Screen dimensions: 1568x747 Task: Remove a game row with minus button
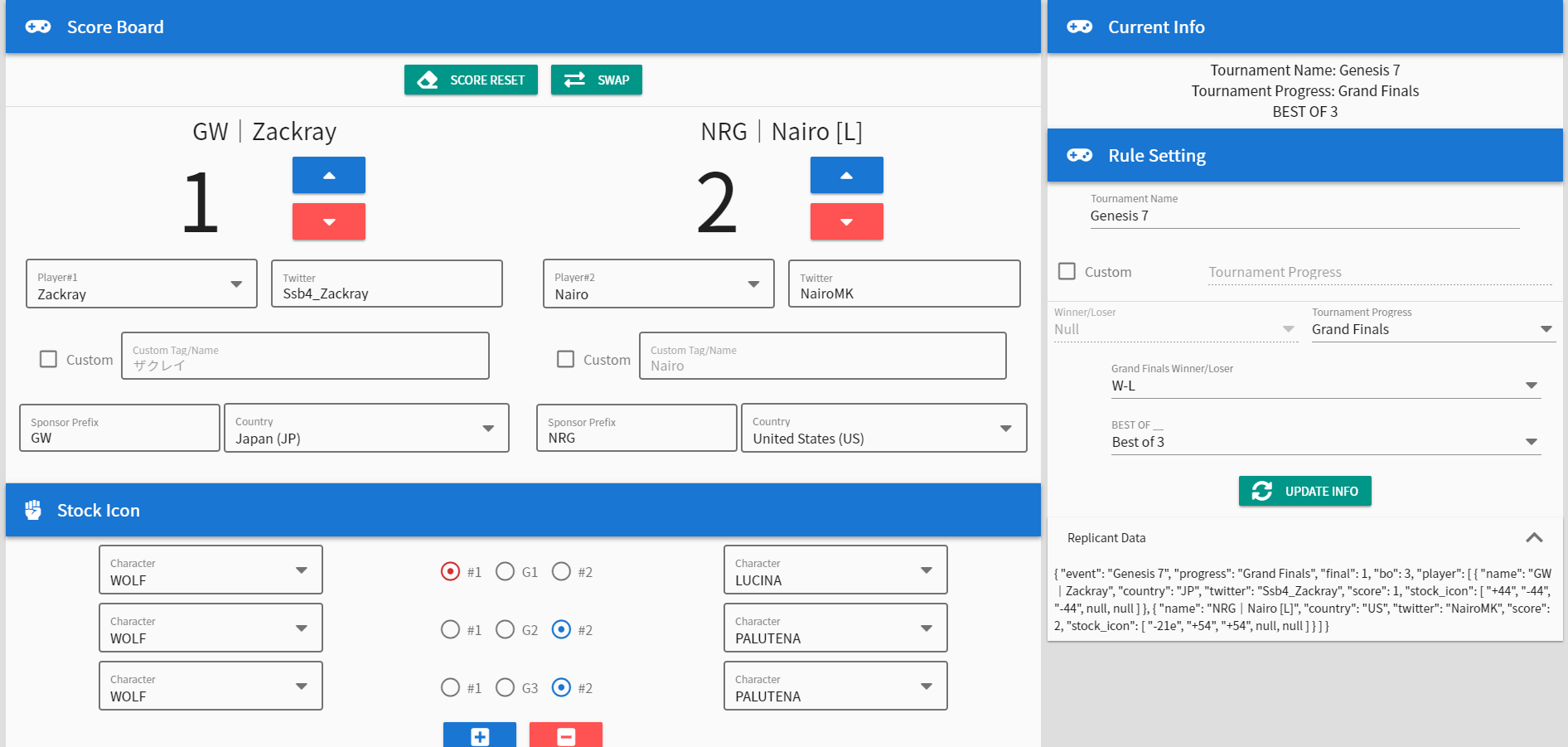566,735
